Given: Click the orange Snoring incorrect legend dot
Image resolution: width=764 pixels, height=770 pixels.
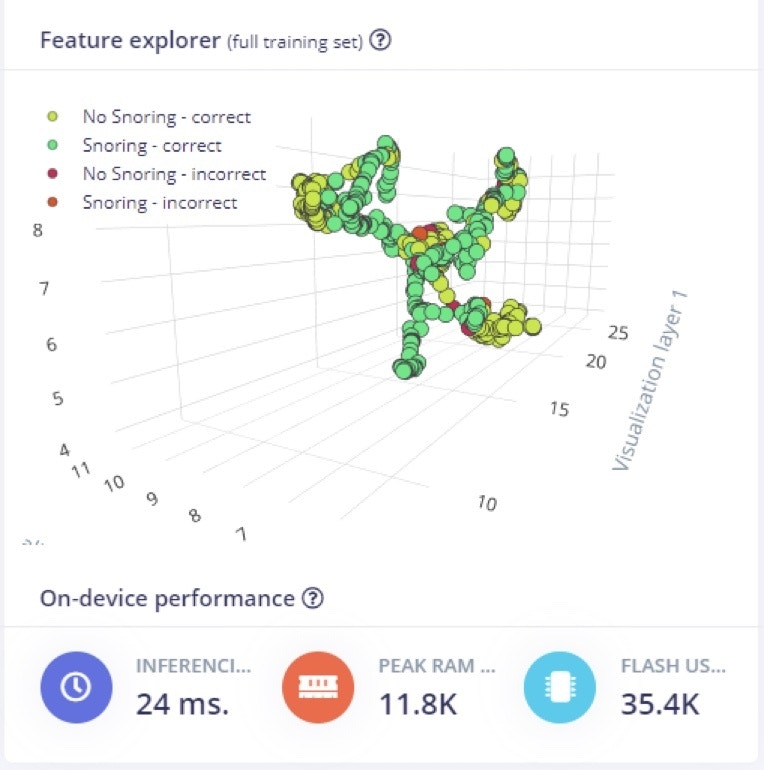Looking at the screenshot, I should coord(52,202).
